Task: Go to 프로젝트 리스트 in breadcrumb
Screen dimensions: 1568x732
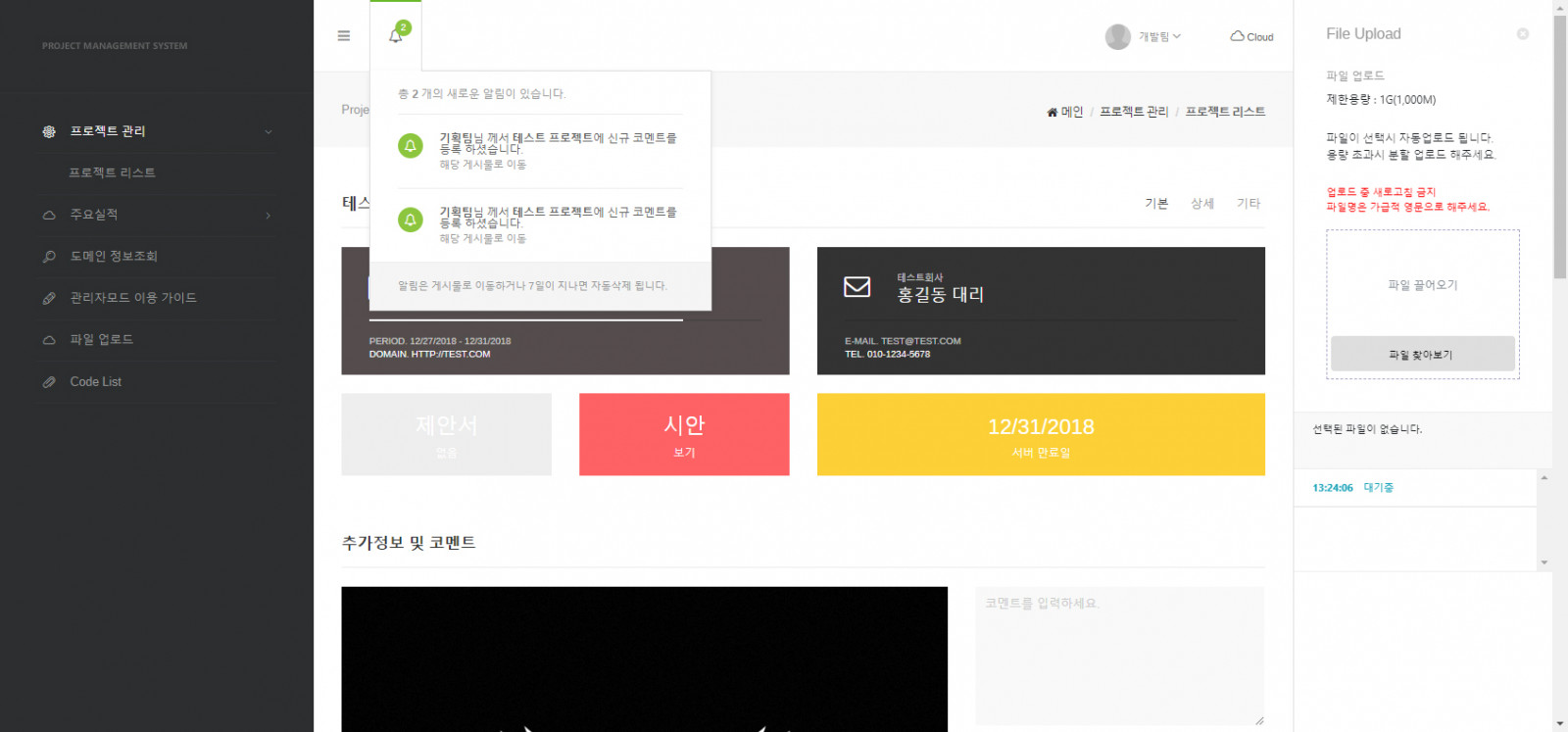Action: click(1225, 112)
